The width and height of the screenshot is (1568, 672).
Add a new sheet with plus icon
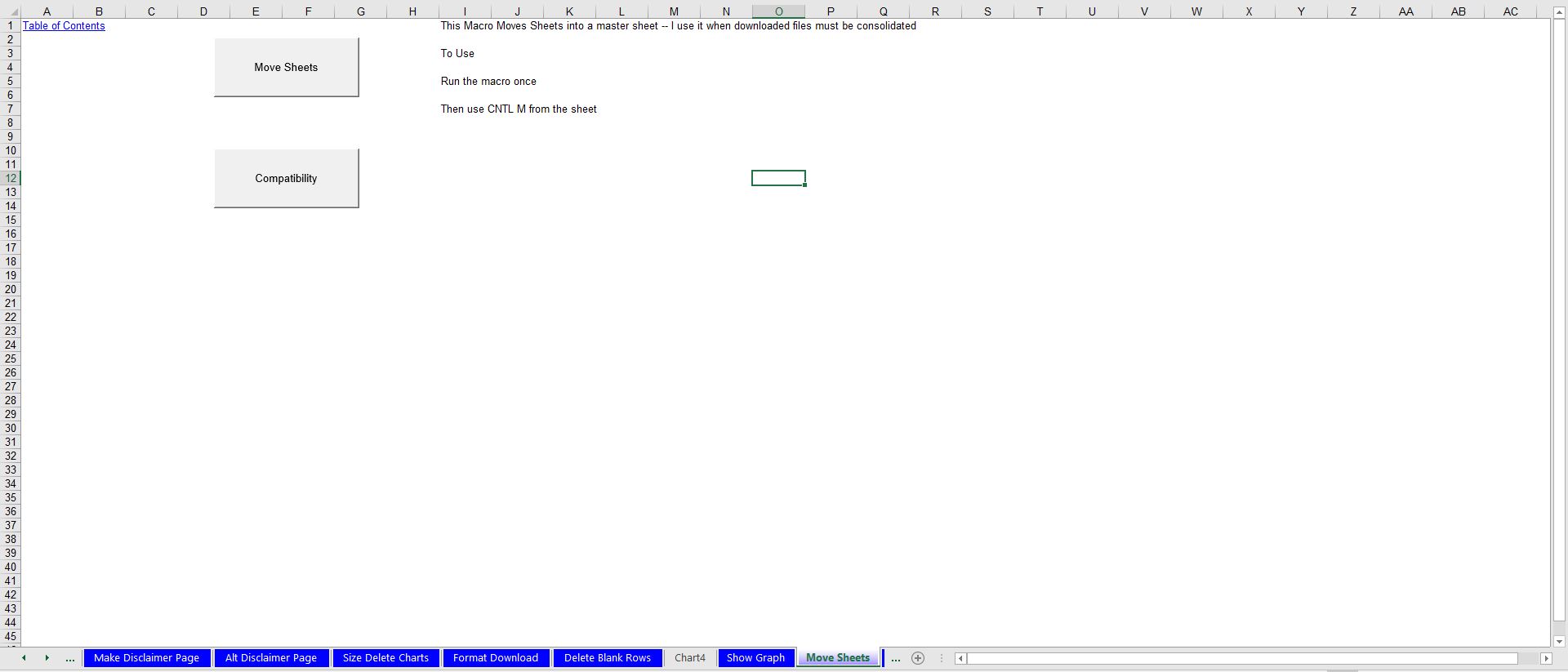pos(918,658)
